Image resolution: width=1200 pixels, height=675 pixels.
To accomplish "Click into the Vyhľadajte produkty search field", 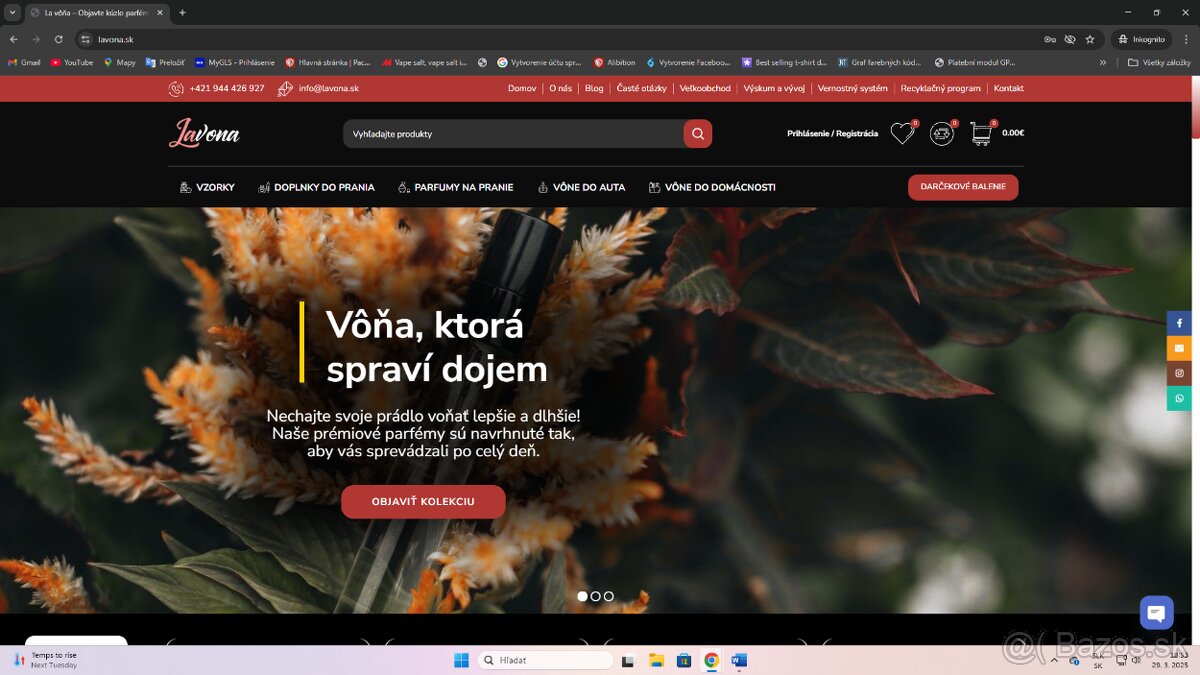I will (x=512, y=134).
